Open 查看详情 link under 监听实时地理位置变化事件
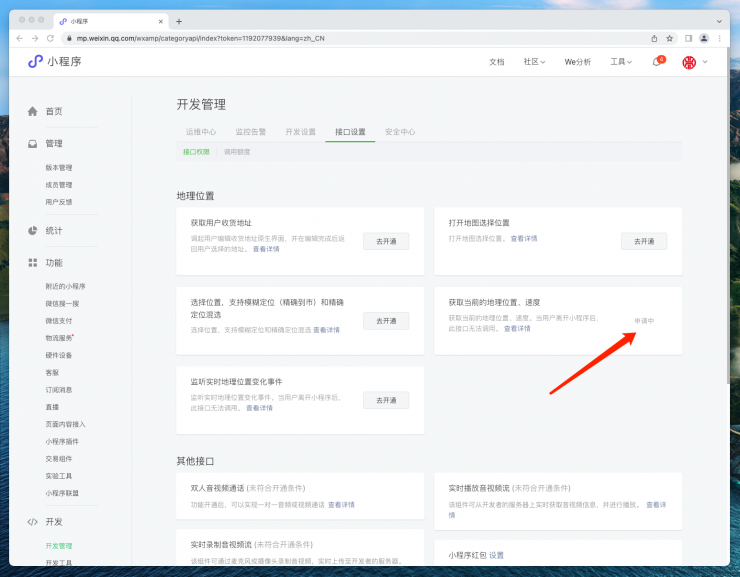 click(x=259, y=408)
